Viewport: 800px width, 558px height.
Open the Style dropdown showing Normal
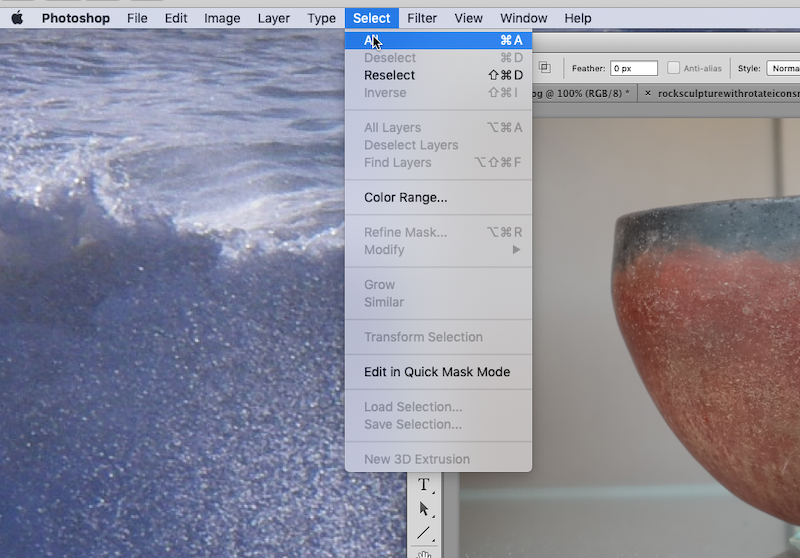[x=783, y=68]
